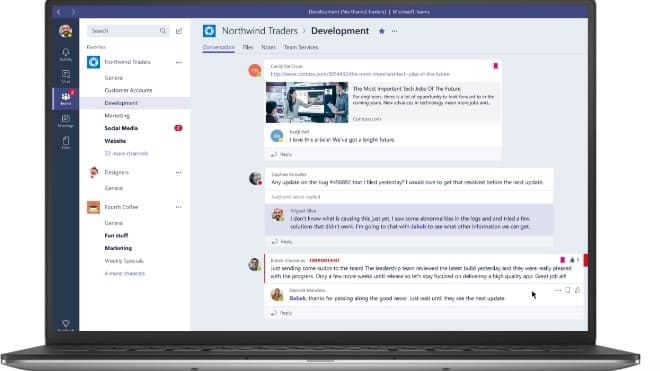Viewport: 660px width, 371px height.
Task: Toggle the bookmark on the IMPORTANT message
Action: point(562,260)
